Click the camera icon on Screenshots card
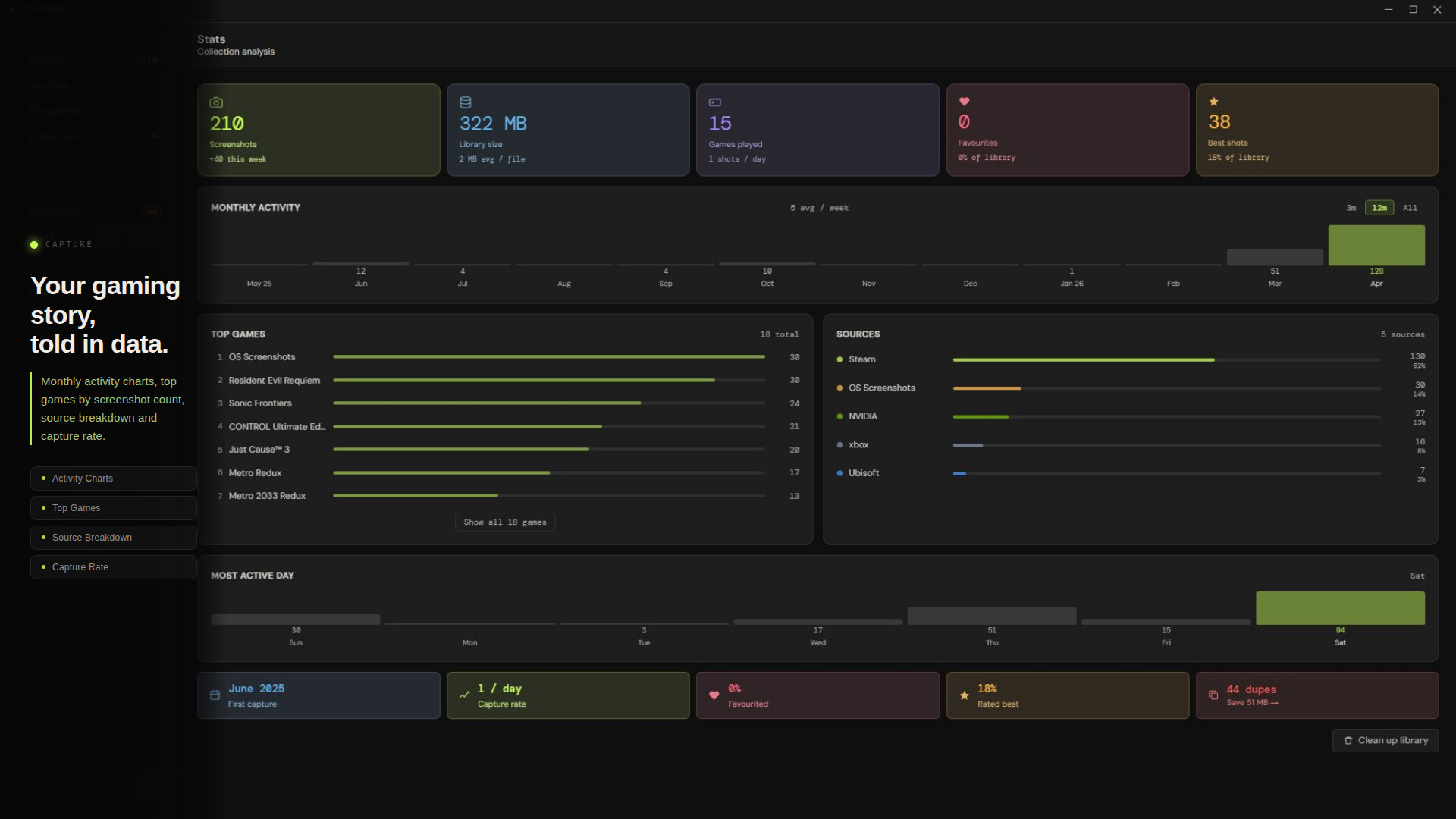 point(216,102)
